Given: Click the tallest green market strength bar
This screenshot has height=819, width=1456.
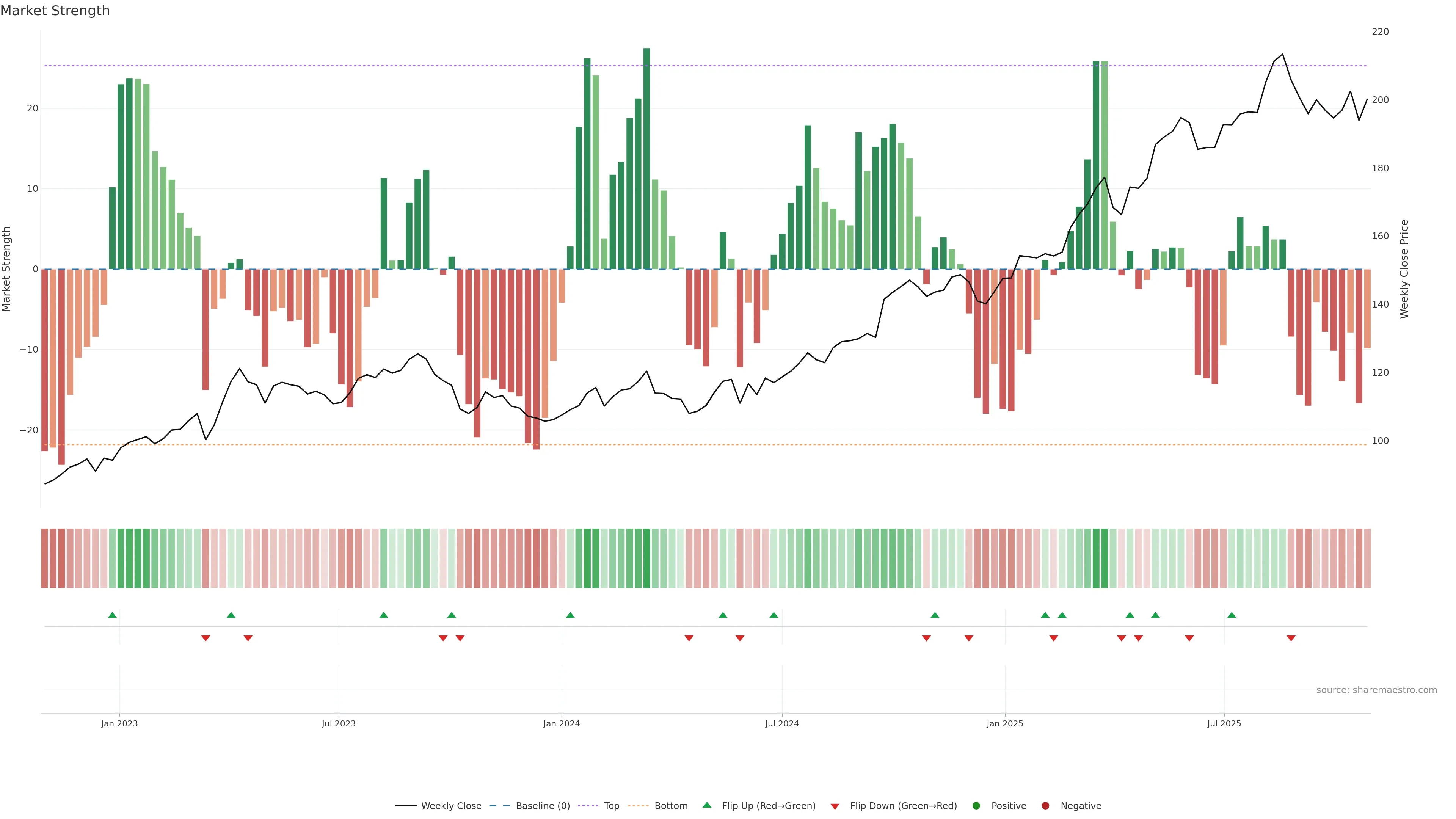Looking at the screenshot, I should pyautogui.click(x=646, y=158).
